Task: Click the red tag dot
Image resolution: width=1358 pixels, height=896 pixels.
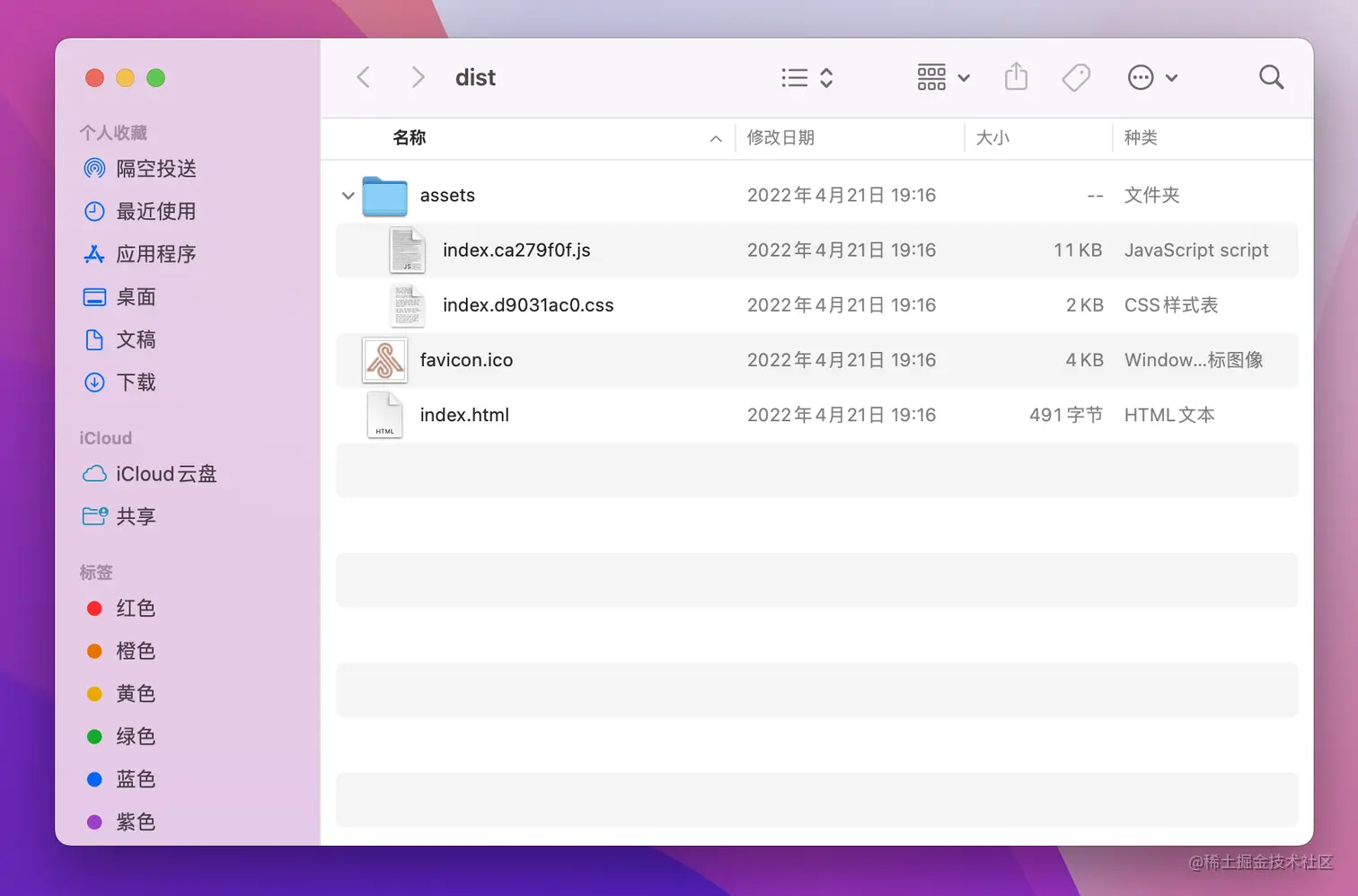Action: pos(94,609)
